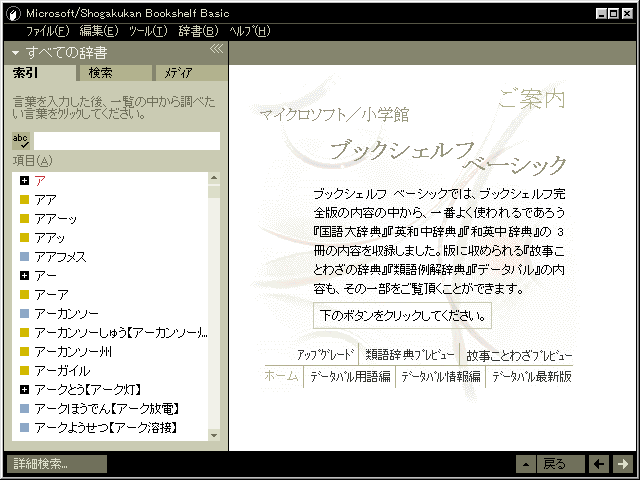
Task: Select the アークほうでん【アーク放電】 entry
Action: 107,409
